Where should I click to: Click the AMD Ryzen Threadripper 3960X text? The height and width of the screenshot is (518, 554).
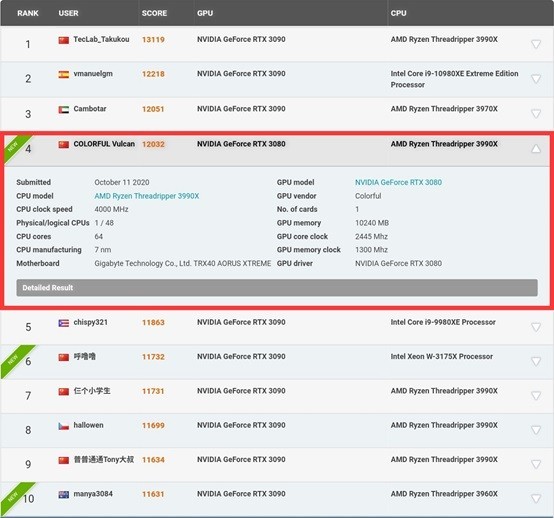tap(444, 494)
